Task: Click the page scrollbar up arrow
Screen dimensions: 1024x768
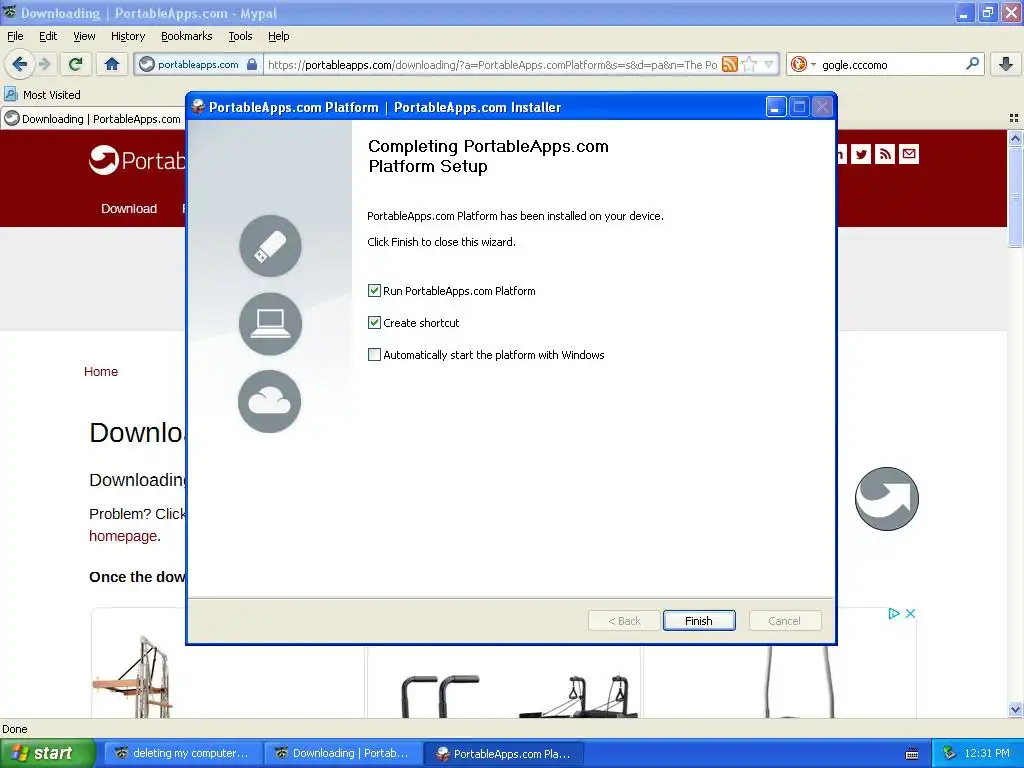Action: (1015, 138)
